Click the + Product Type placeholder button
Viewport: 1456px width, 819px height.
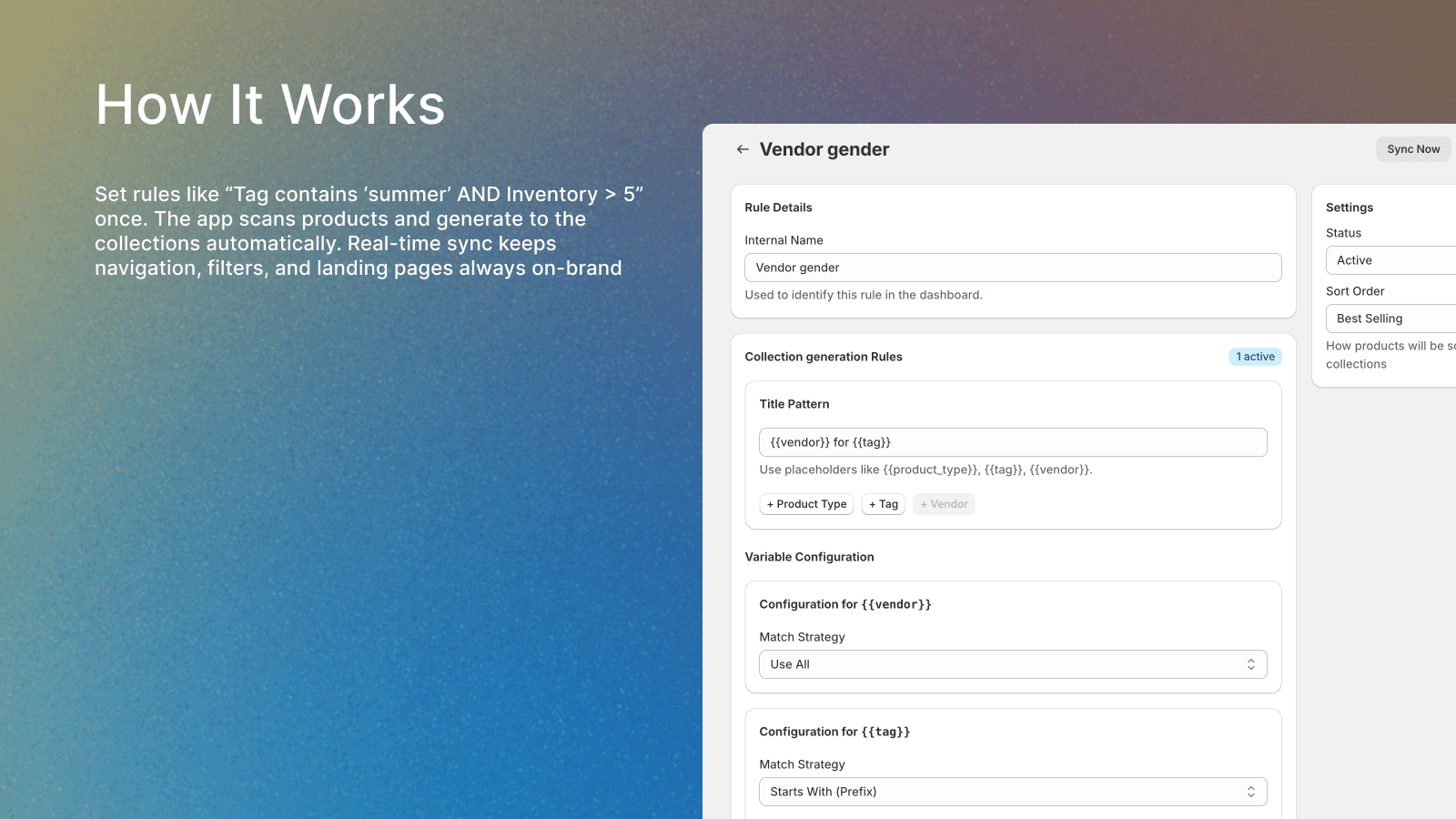point(806,503)
